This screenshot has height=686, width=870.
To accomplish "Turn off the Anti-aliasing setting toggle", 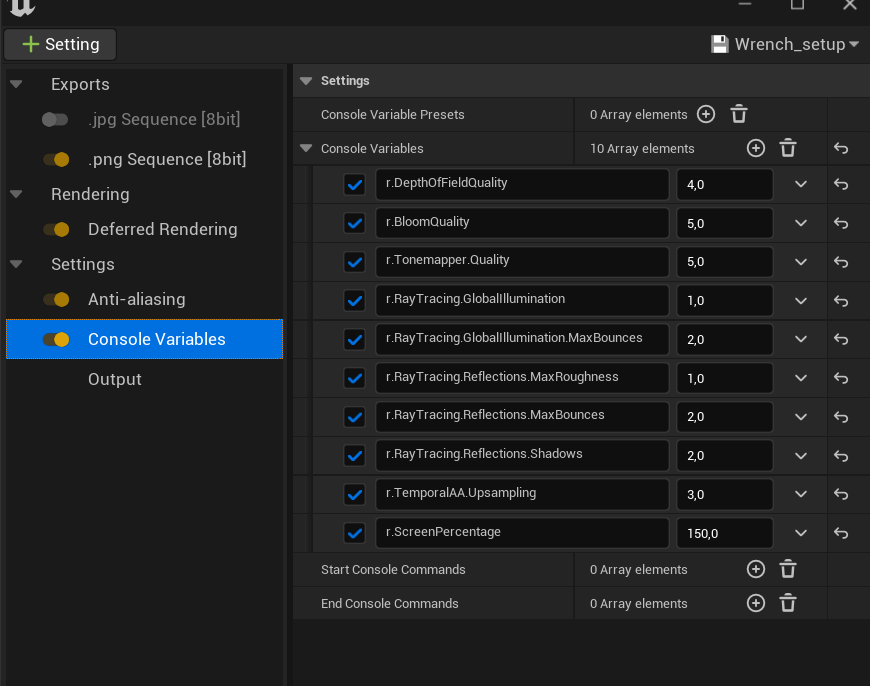I will [x=55, y=300].
